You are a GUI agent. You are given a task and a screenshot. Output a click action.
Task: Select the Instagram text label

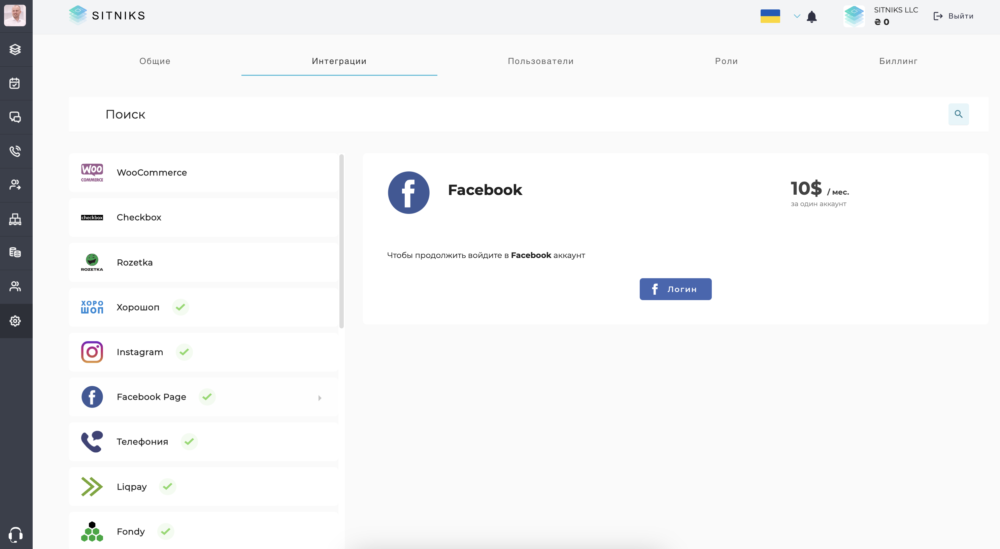(x=140, y=352)
